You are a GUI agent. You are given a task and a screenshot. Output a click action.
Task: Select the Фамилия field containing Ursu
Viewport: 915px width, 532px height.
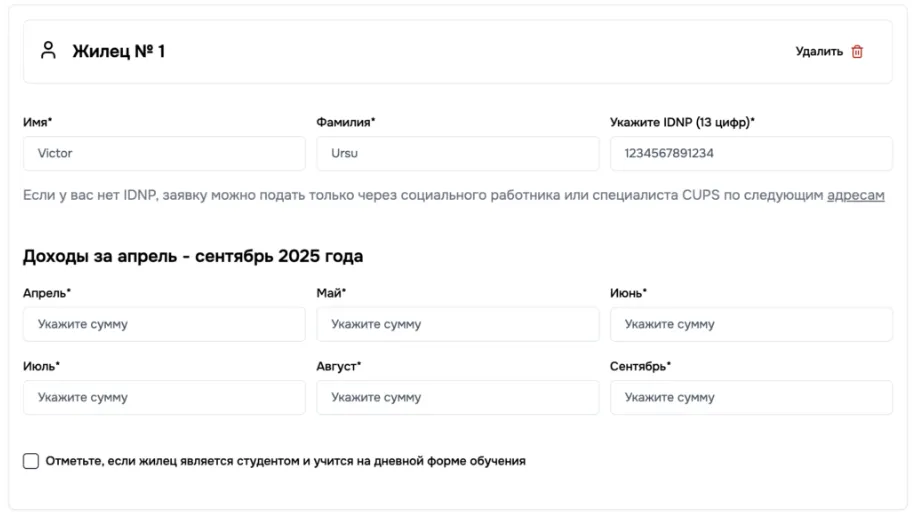457,154
